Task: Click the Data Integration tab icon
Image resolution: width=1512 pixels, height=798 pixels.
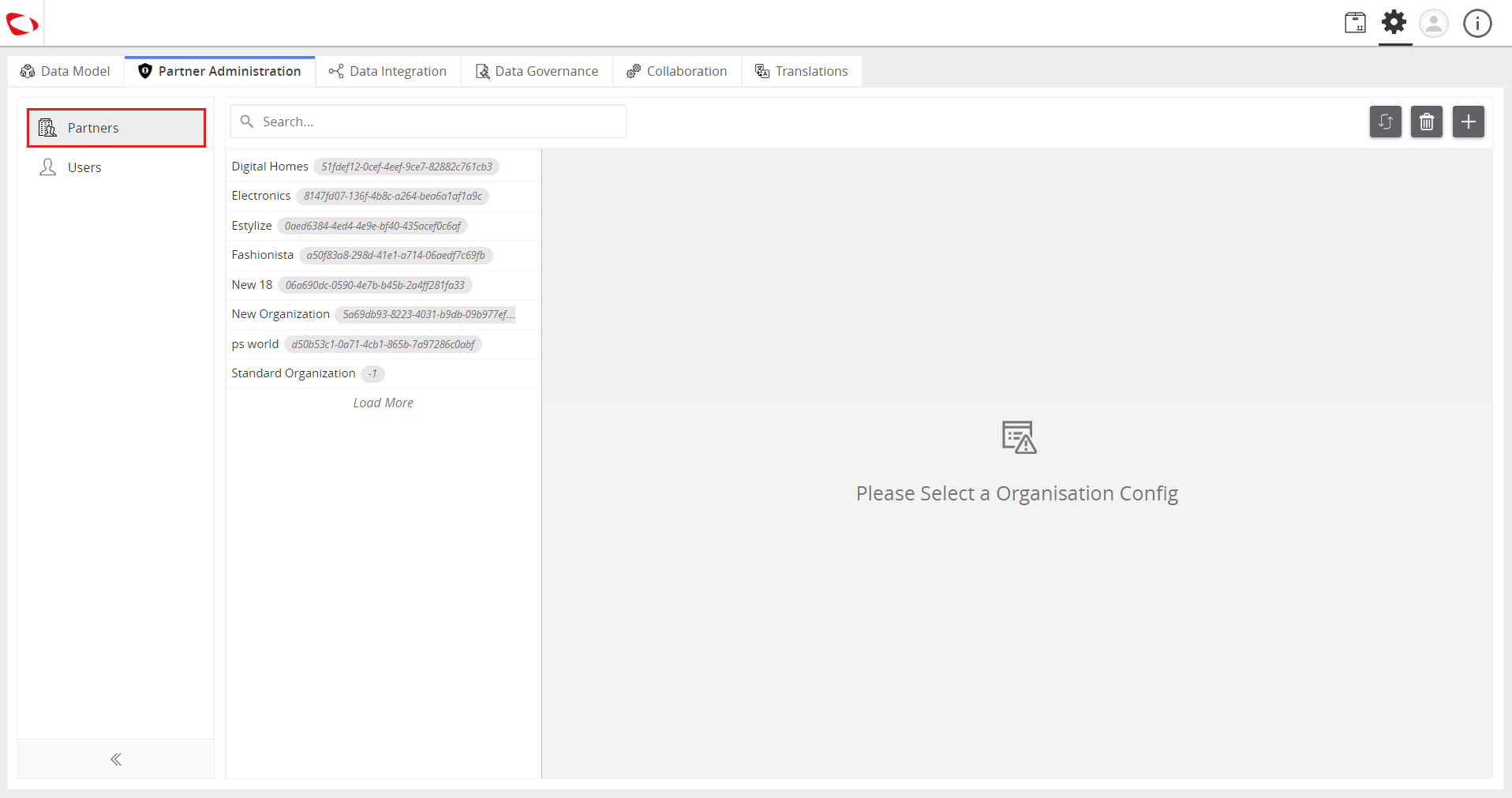Action: point(336,71)
